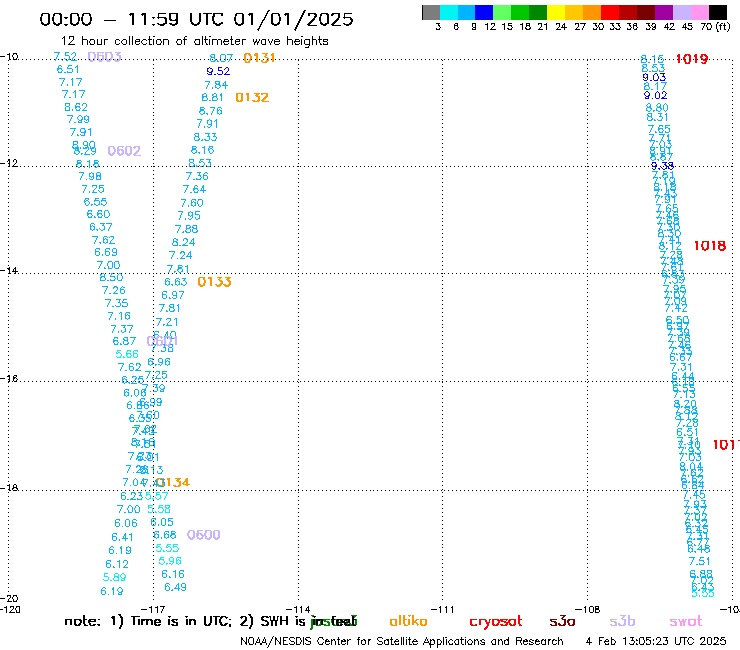740x650 pixels.
Task: Click the wave height value 8.50
Action: 111,278
